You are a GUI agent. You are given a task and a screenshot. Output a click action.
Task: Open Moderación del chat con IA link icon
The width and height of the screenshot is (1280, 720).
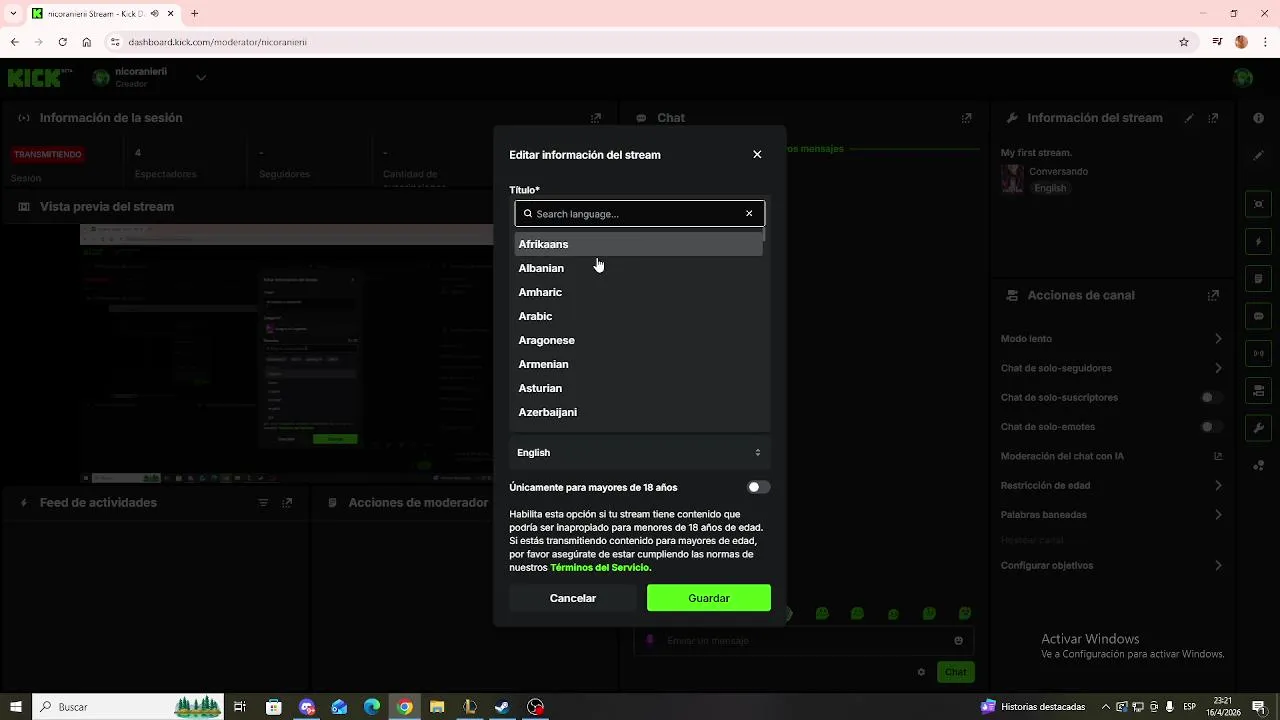pyautogui.click(x=1218, y=456)
